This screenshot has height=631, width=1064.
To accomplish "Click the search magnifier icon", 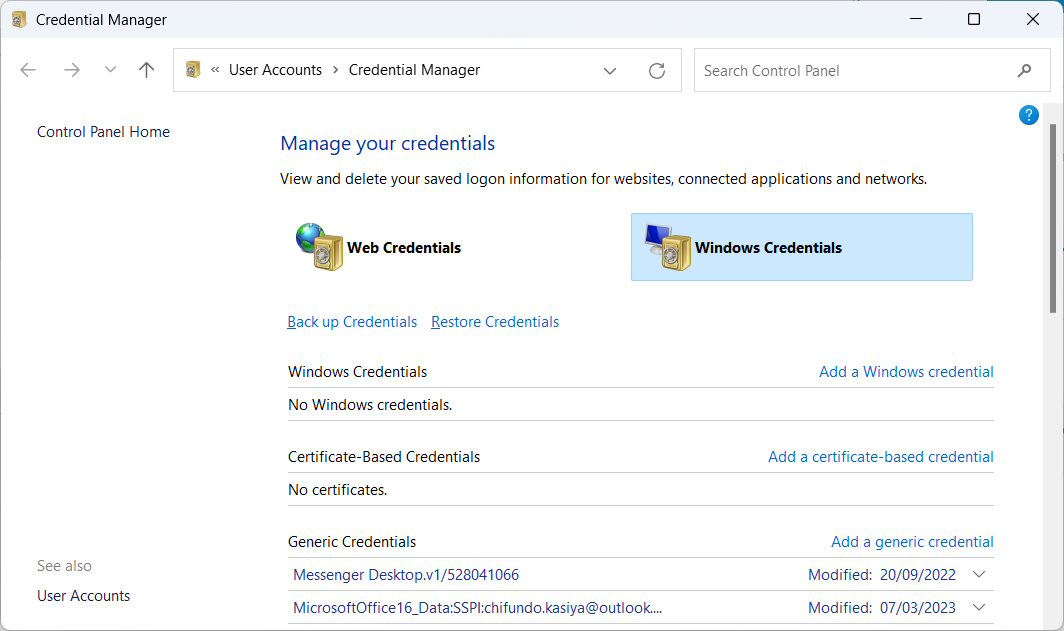I will (x=1023, y=70).
